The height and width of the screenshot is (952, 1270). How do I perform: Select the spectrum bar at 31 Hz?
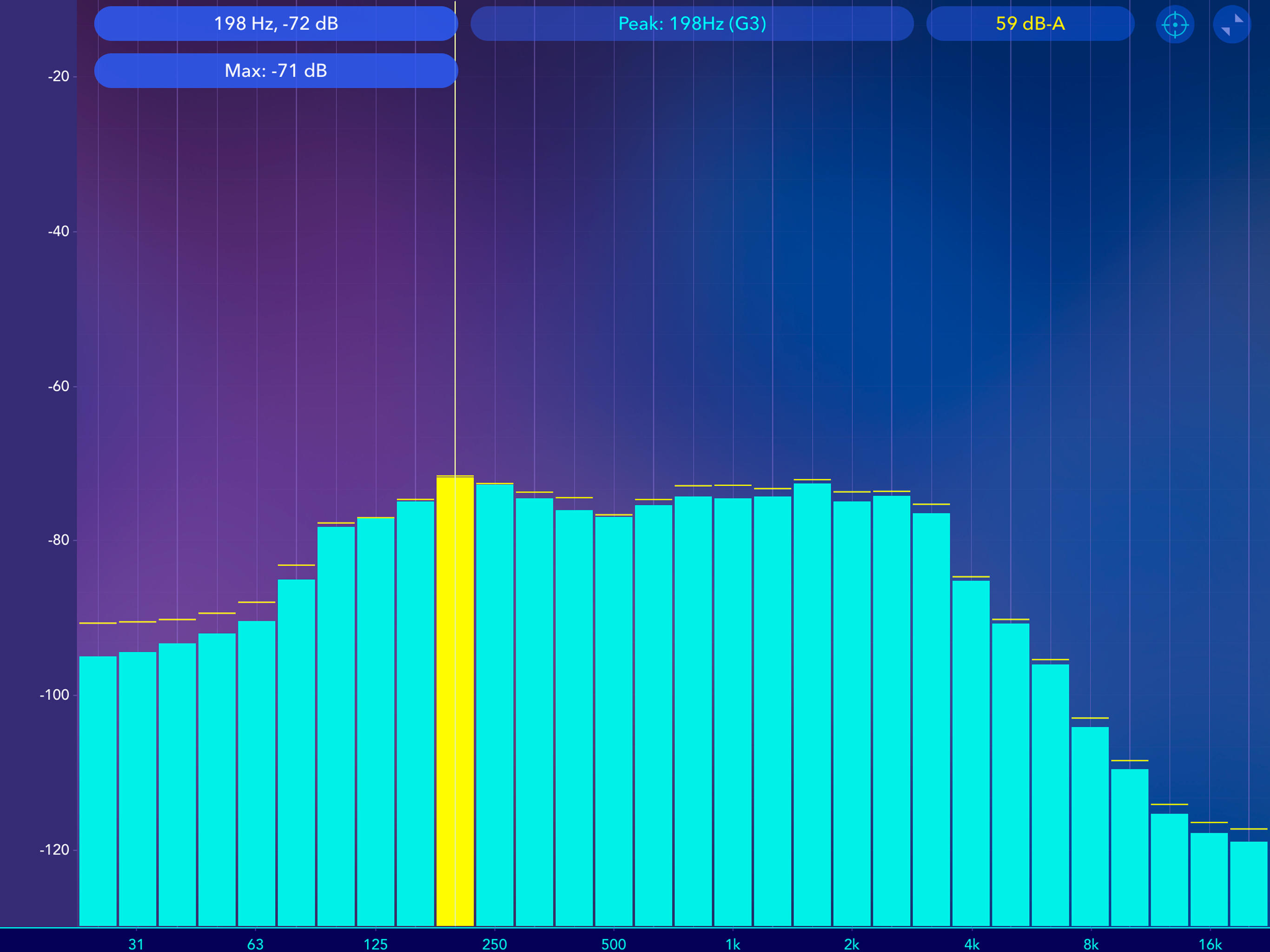137,789
